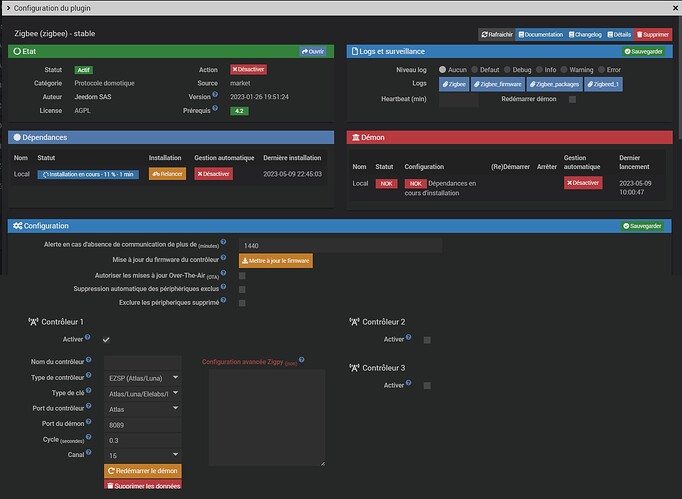
Task: Enable Contrôleur 2 via Activer checkbox
Action: 427,340
